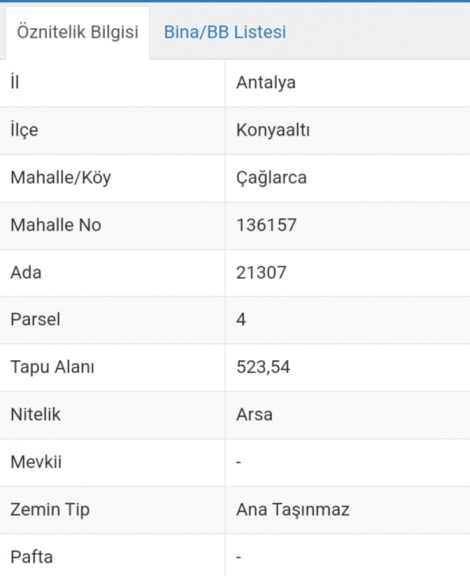Click the Mahalle/Köy label

[61, 178]
